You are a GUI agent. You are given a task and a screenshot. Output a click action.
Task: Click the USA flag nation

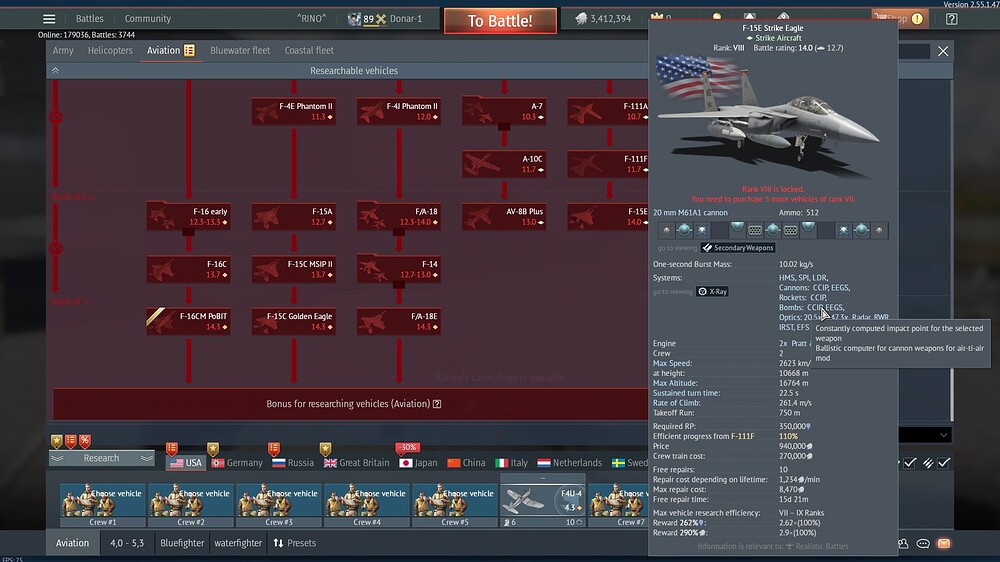click(x=185, y=463)
